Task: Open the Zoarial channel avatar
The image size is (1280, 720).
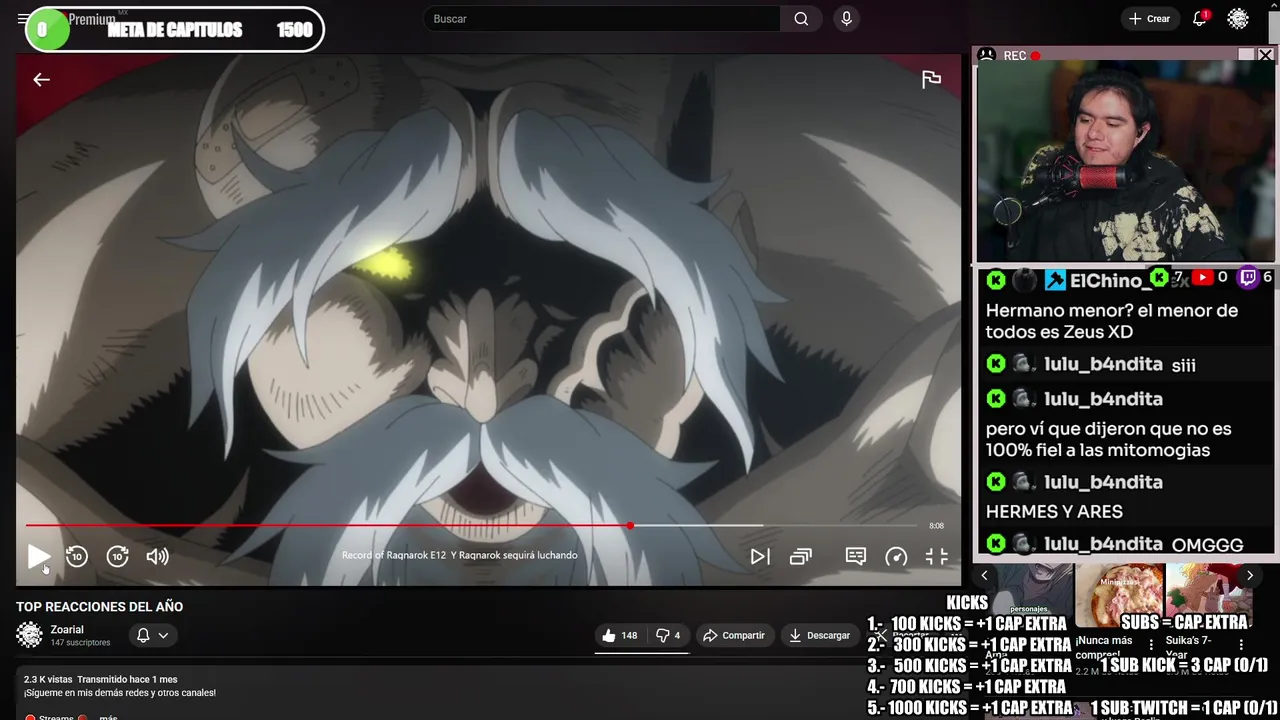Action: [x=30, y=635]
